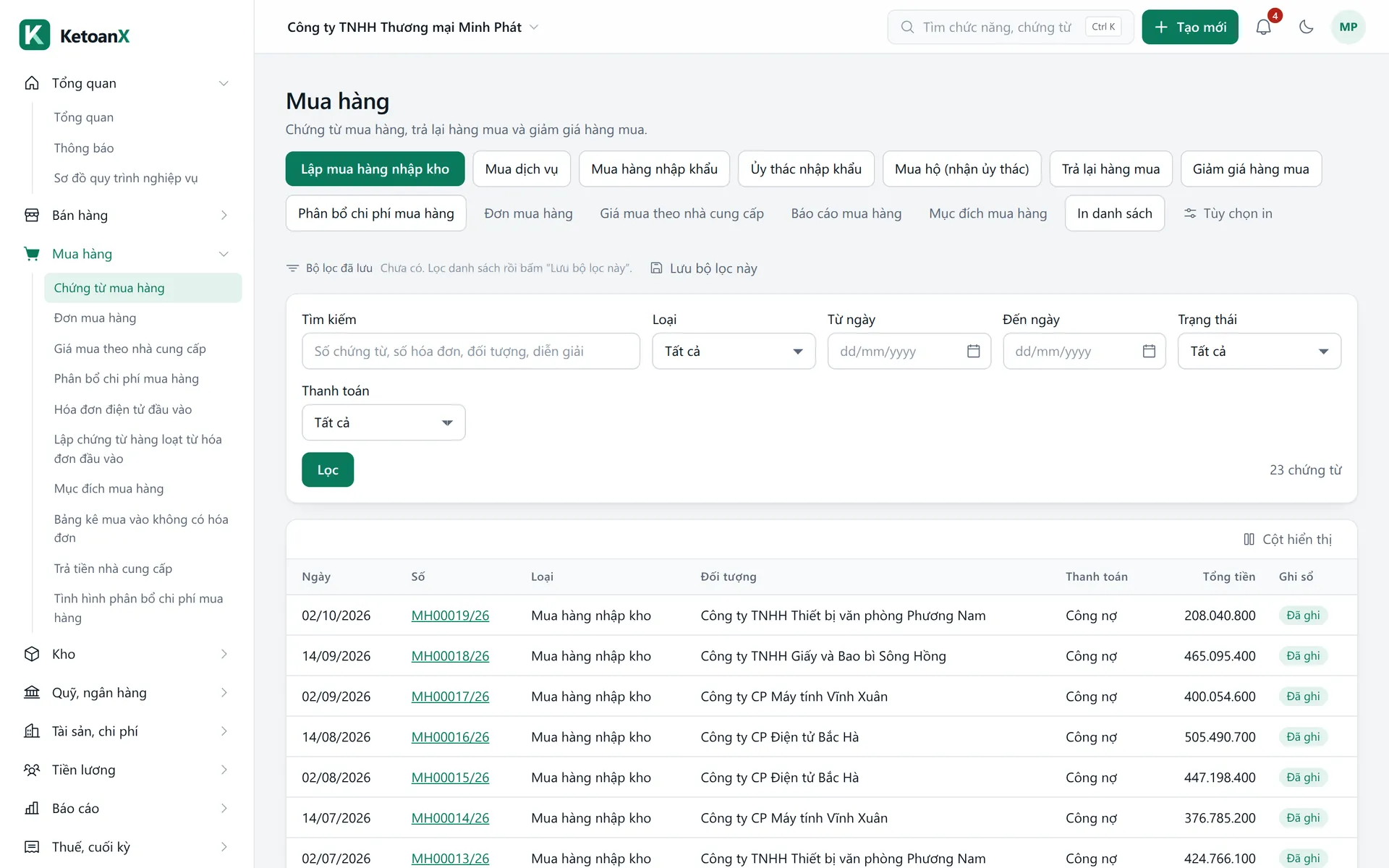Open calendar picker for Đến ngày
This screenshot has width=1389, height=868.
coord(1149,351)
